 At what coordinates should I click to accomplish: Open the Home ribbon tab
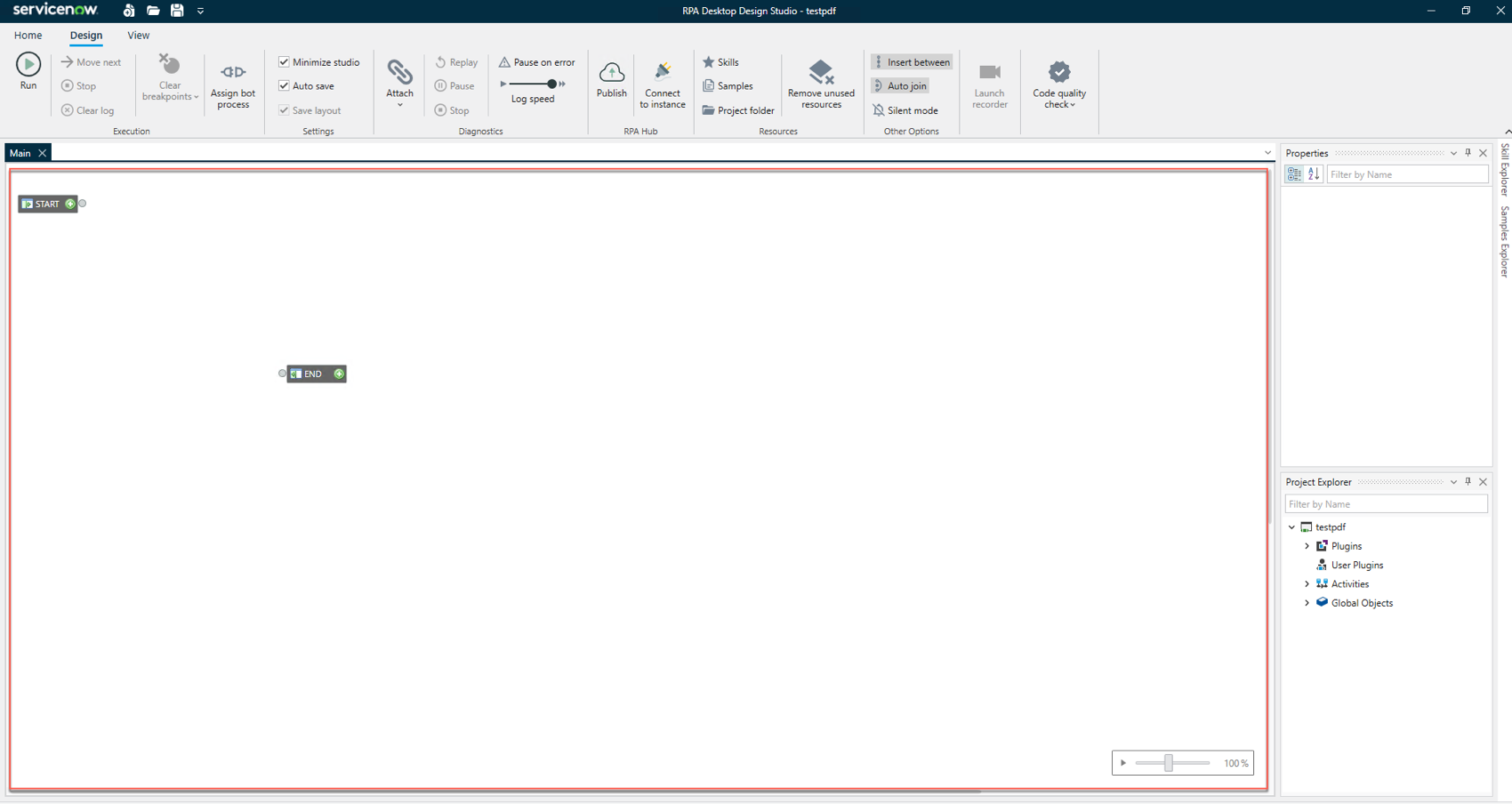pos(28,36)
